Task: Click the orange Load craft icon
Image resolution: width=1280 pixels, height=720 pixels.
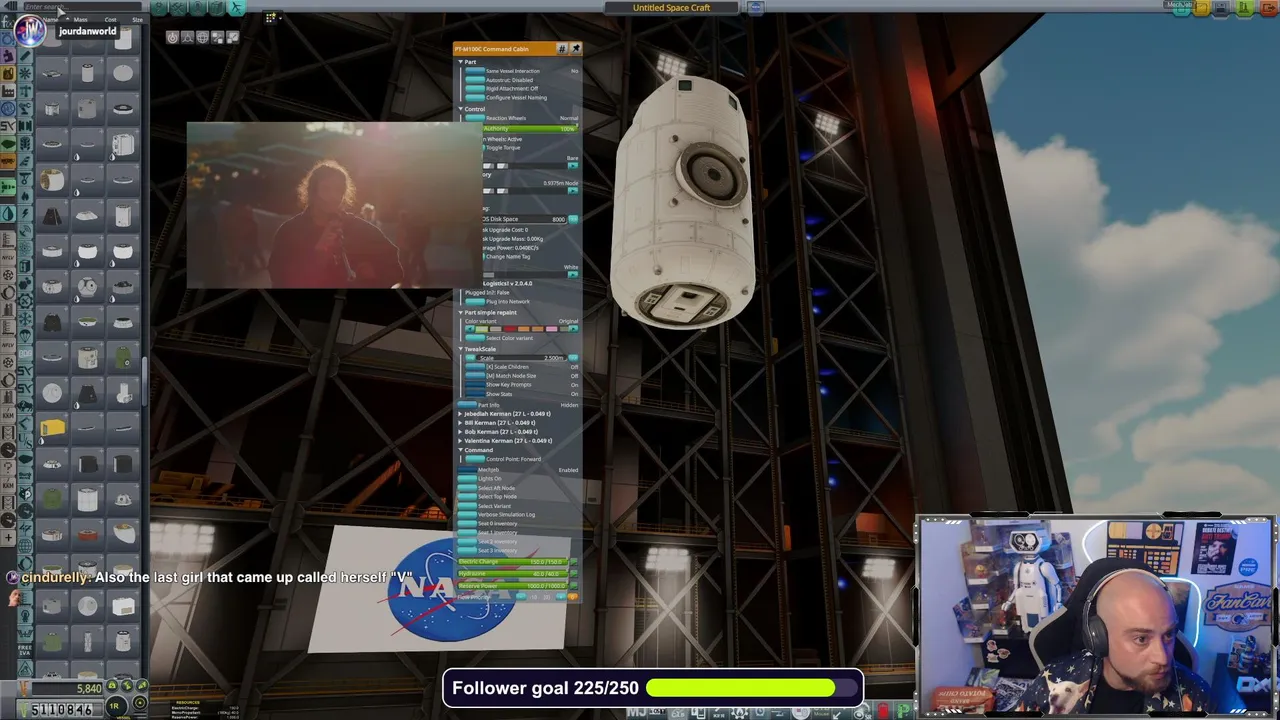Action: tap(1201, 7)
